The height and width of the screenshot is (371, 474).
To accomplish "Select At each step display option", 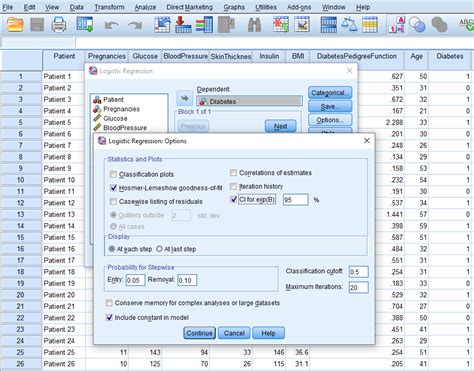I will click(112, 249).
